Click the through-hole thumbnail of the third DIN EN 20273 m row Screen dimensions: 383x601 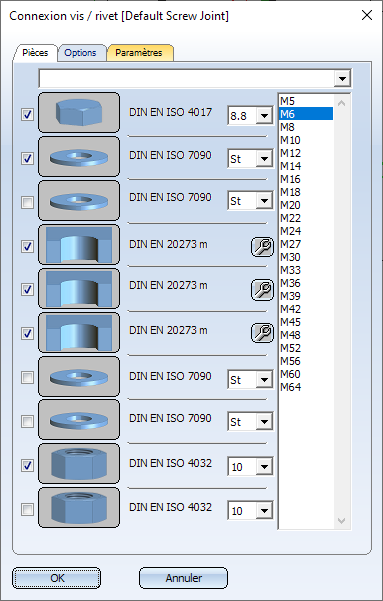(x=79, y=332)
